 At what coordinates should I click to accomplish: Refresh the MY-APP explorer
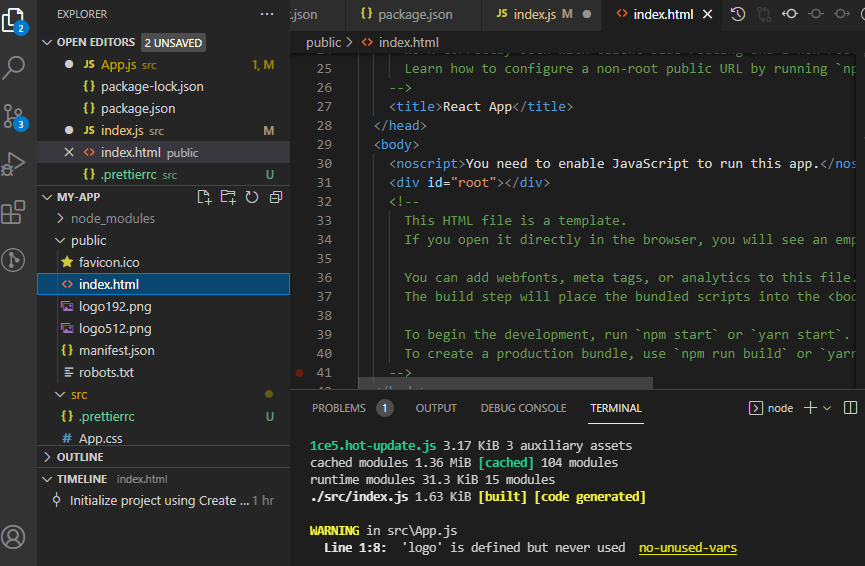point(252,197)
